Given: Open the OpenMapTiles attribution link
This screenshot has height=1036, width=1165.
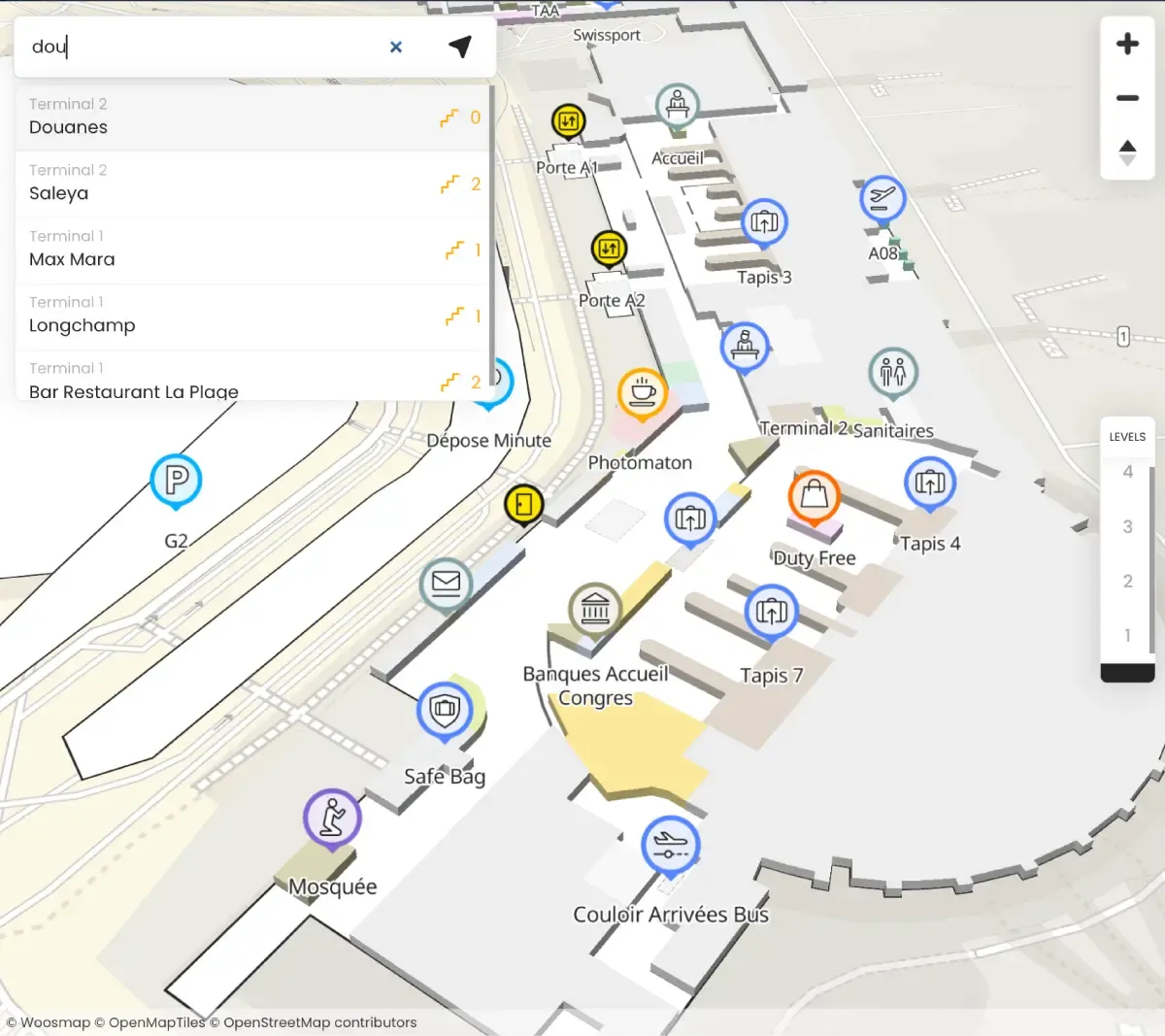Looking at the screenshot, I should tap(150, 1022).
